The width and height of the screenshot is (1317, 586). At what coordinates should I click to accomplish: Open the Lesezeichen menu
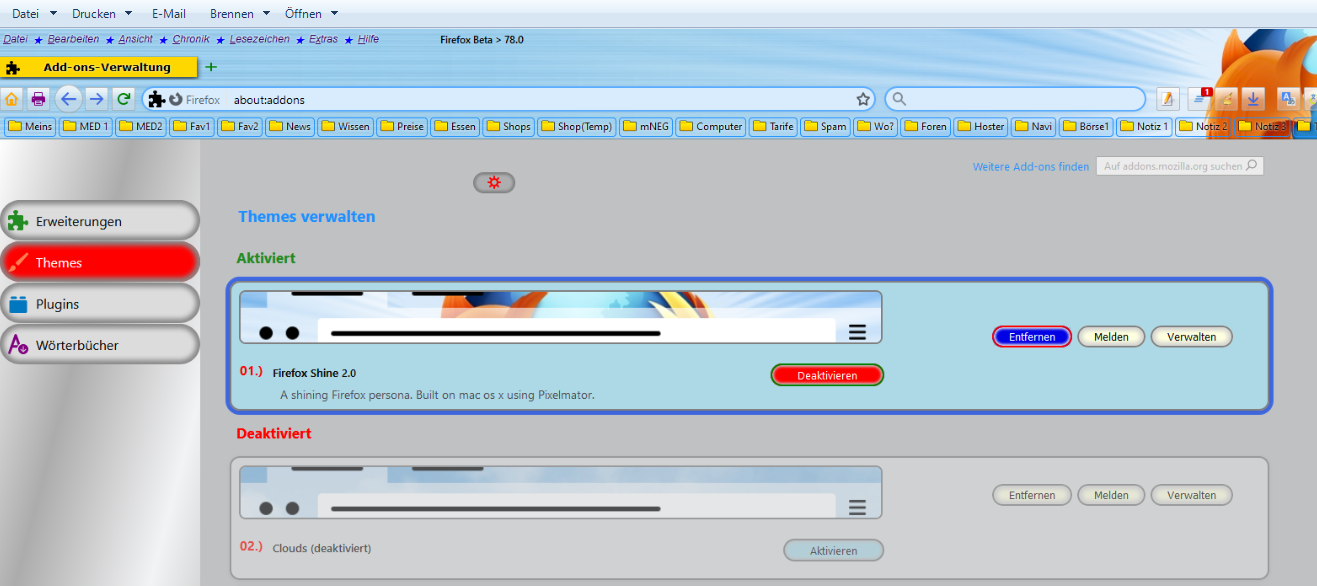point(259,39)
